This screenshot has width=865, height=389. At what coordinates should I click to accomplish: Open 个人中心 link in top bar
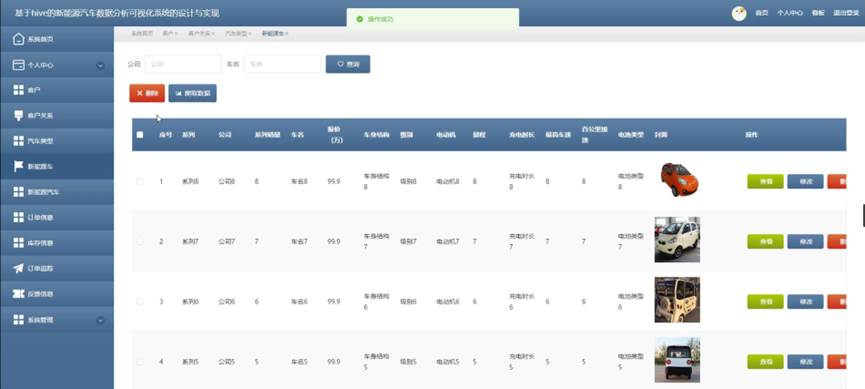pos(790,13)
